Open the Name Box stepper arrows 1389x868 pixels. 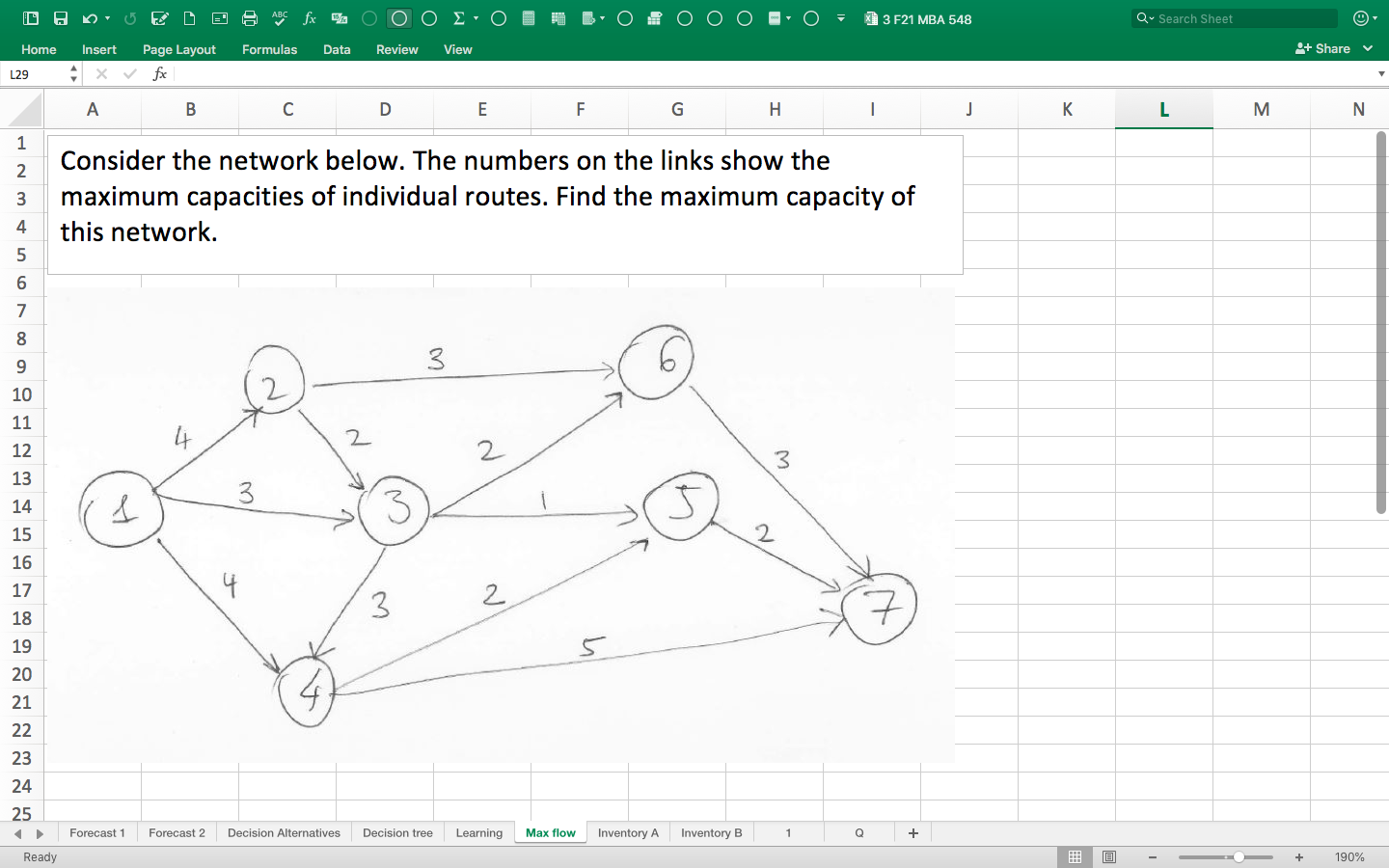73,74
